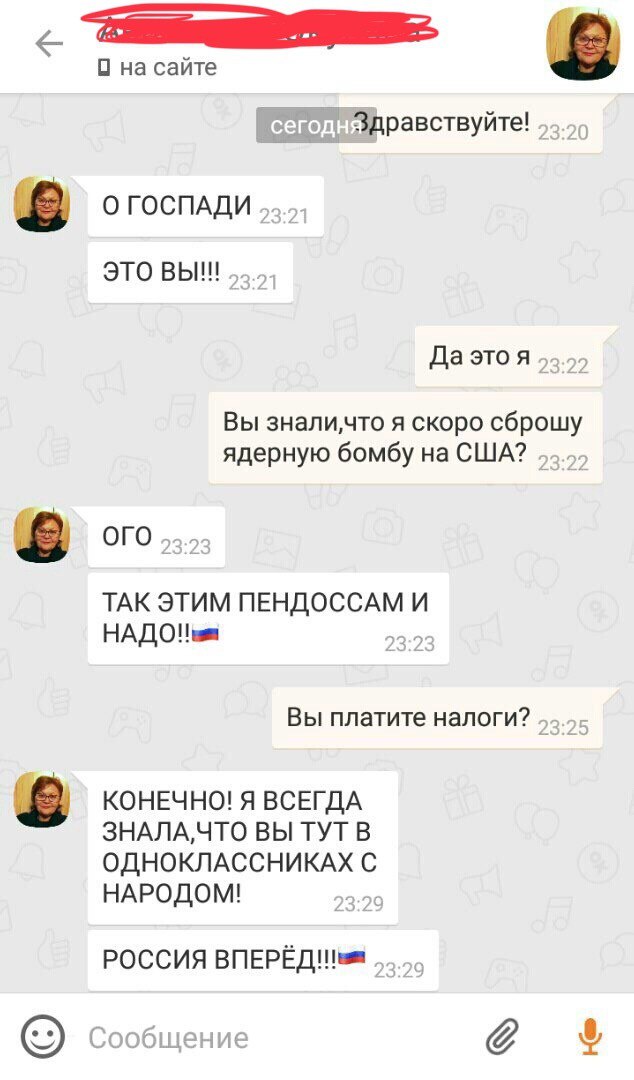The image size is (634, 1080).
Task: Tap the back arrow in header
Action: pyautogui.click(x=49, y=44)
